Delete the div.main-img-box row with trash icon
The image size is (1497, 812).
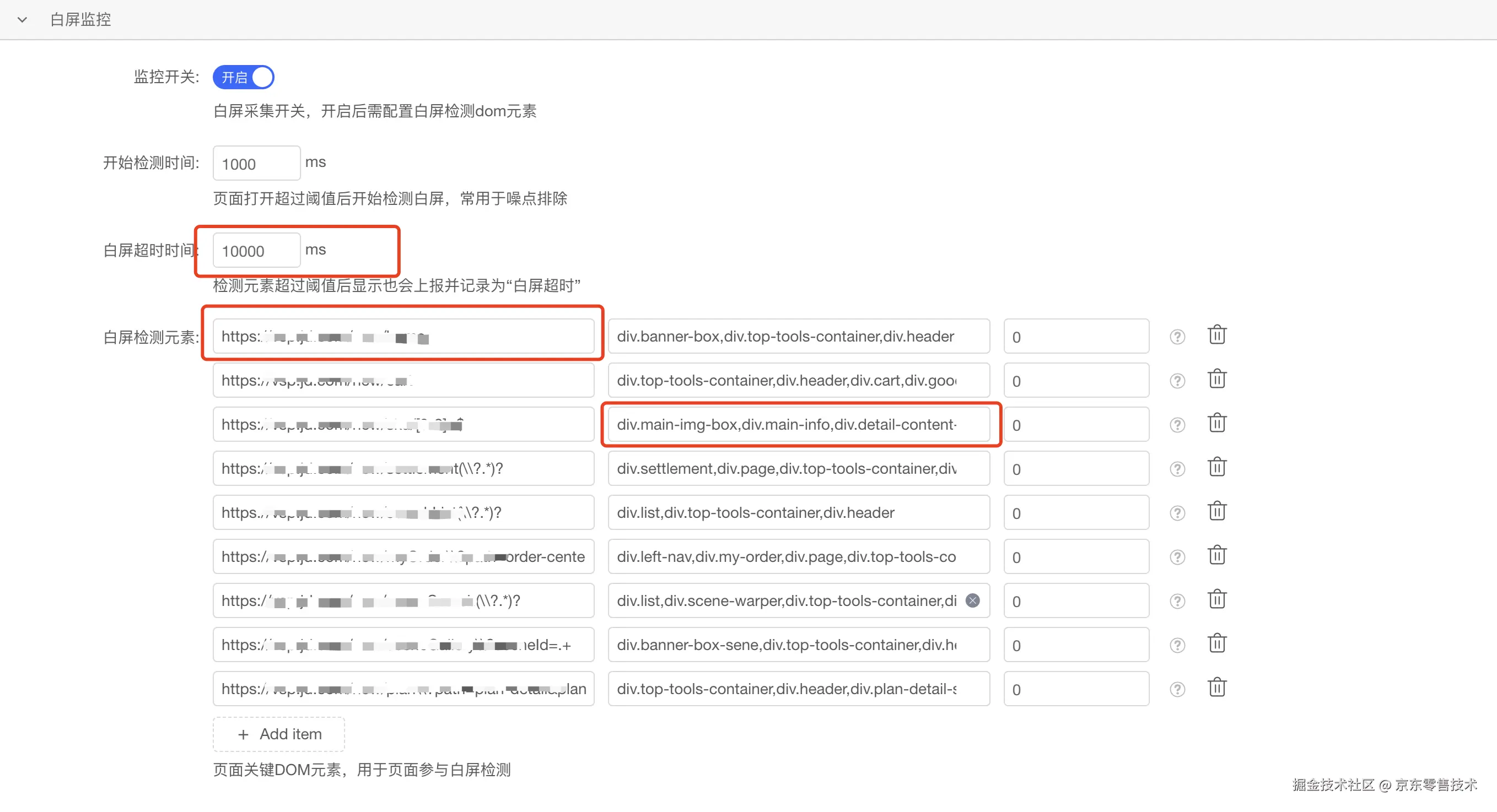(1216, 424)
